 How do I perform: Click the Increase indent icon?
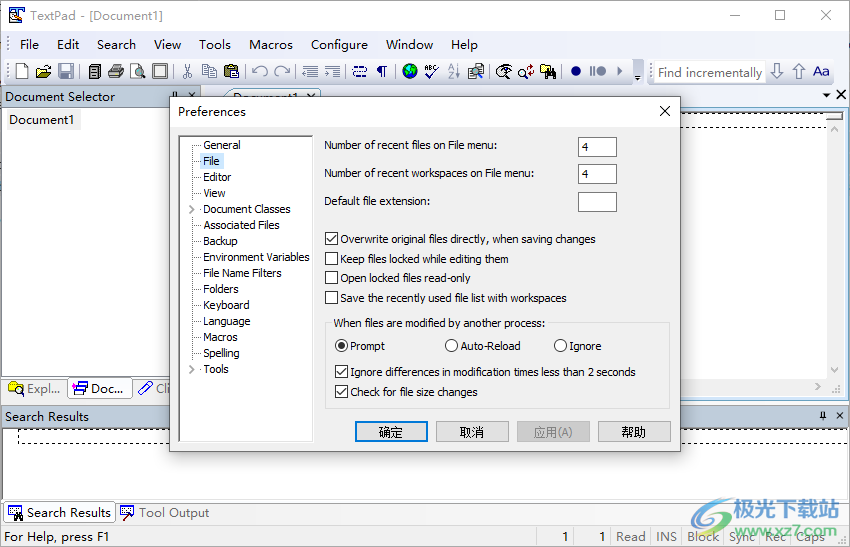coord(332,71)
